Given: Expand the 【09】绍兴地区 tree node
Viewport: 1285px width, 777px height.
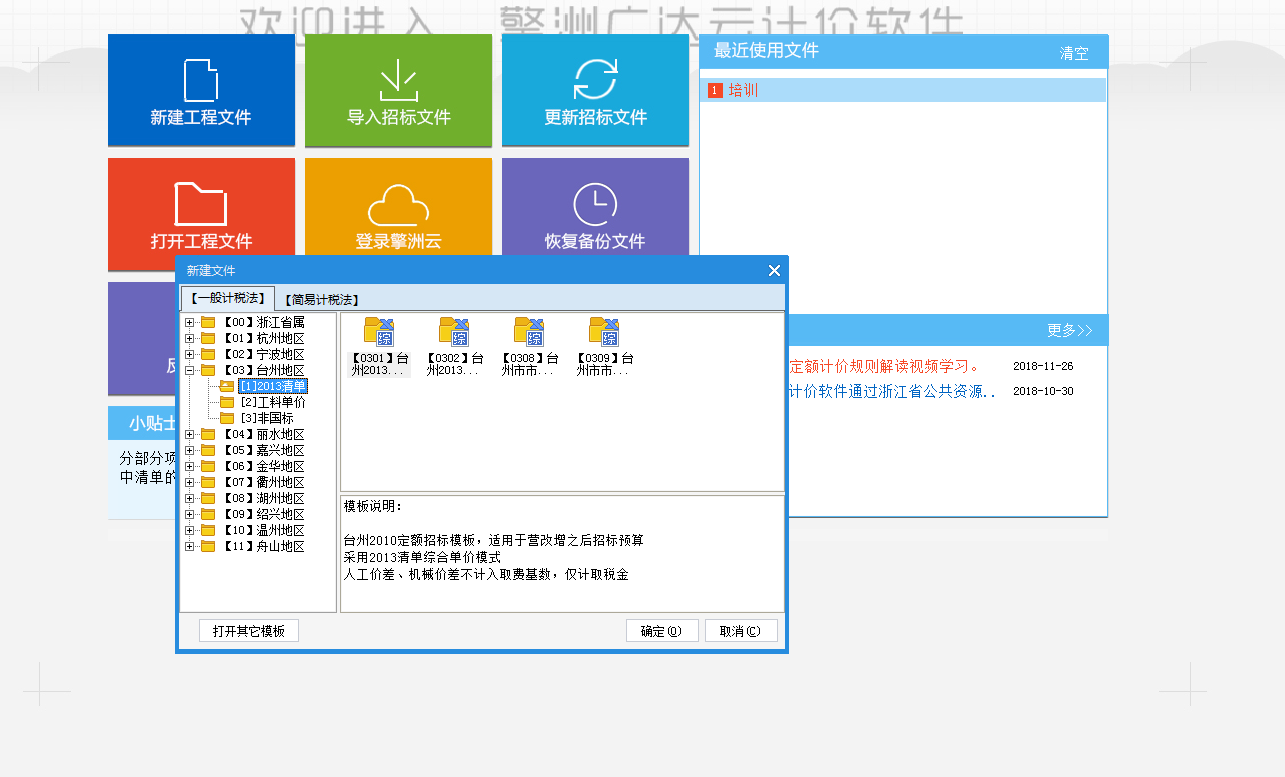Looking at the screenshot, I should 189,515.
